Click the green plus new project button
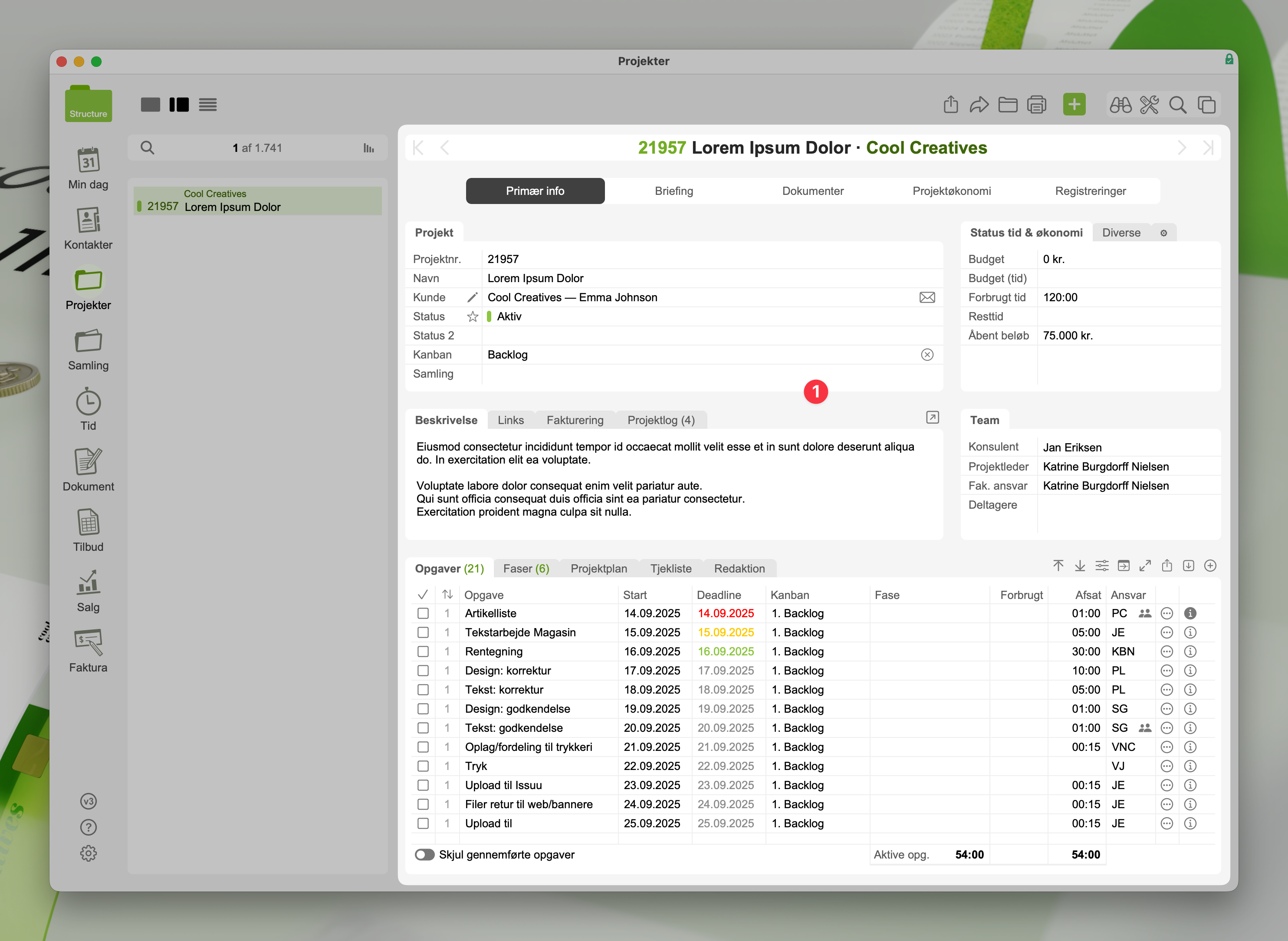The image size is (1288, 941). [1074, 105]
